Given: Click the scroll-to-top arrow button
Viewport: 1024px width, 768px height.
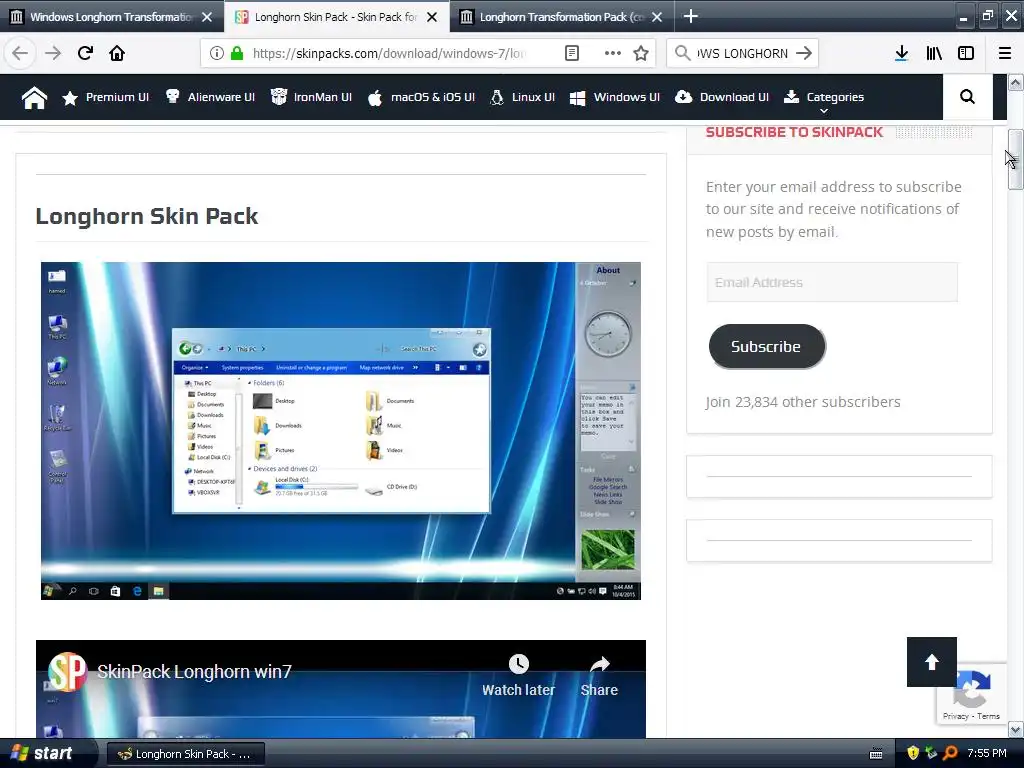Looking at the screenshot, I should pyautogui.click(x=932, y=662).
